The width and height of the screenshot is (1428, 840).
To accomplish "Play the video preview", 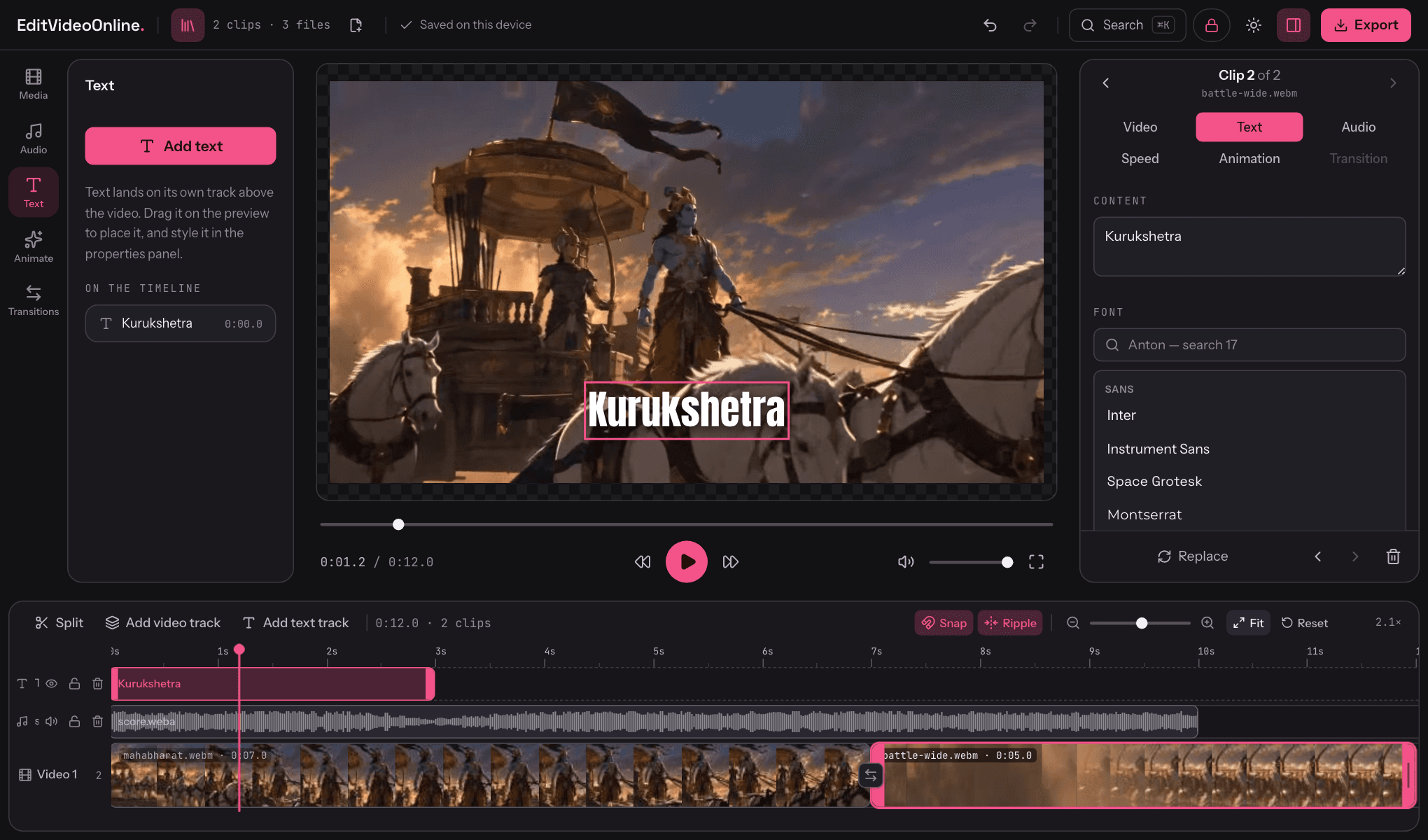I will point(686,561).
